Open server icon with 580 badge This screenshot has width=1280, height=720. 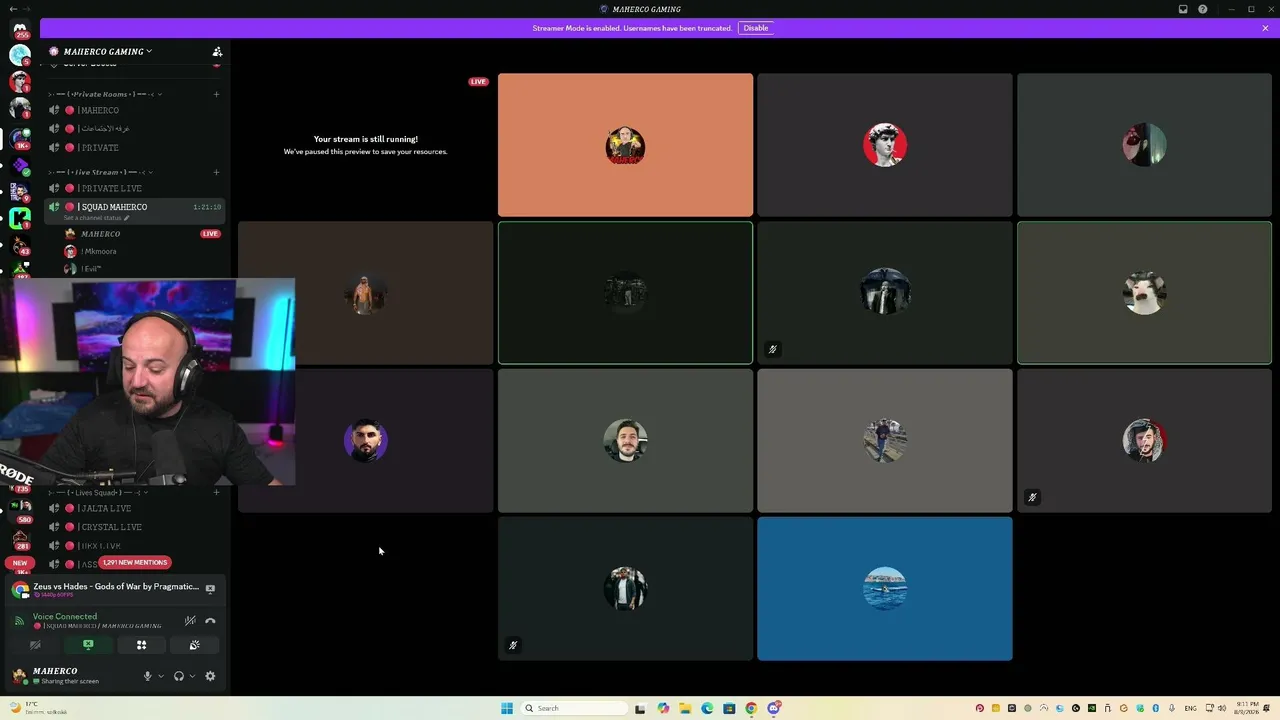click(20, 512)
